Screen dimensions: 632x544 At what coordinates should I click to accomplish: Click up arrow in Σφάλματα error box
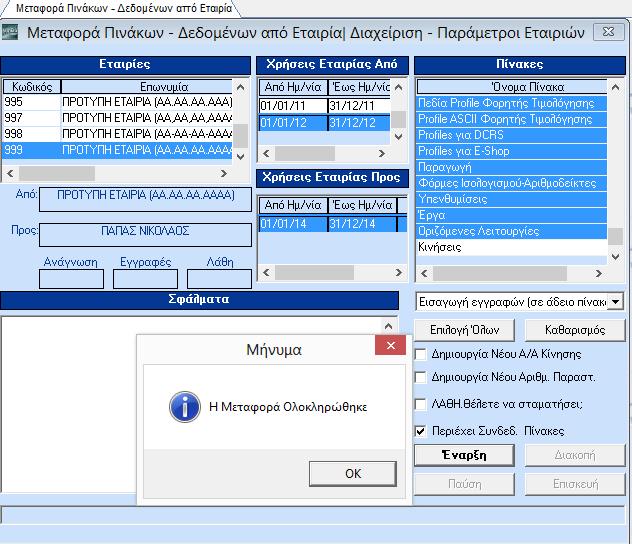(388, 326)
